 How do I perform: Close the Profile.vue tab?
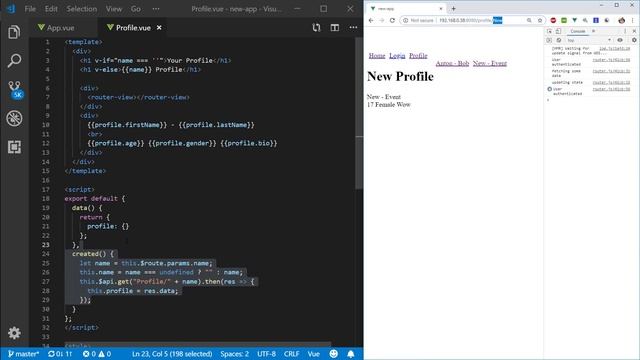tap(159, 28)
